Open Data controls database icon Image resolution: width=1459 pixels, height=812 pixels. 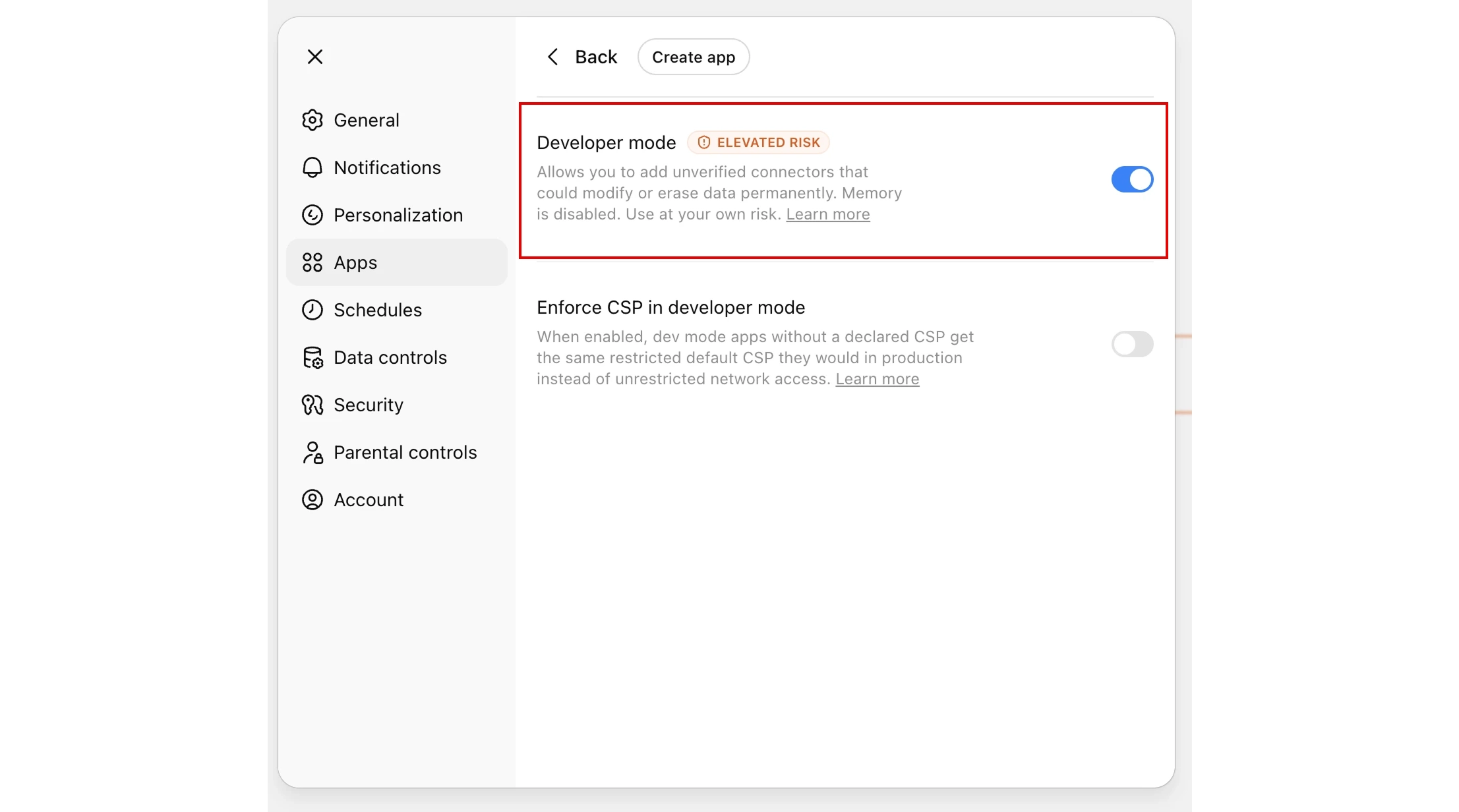click(x=313, y=357)
